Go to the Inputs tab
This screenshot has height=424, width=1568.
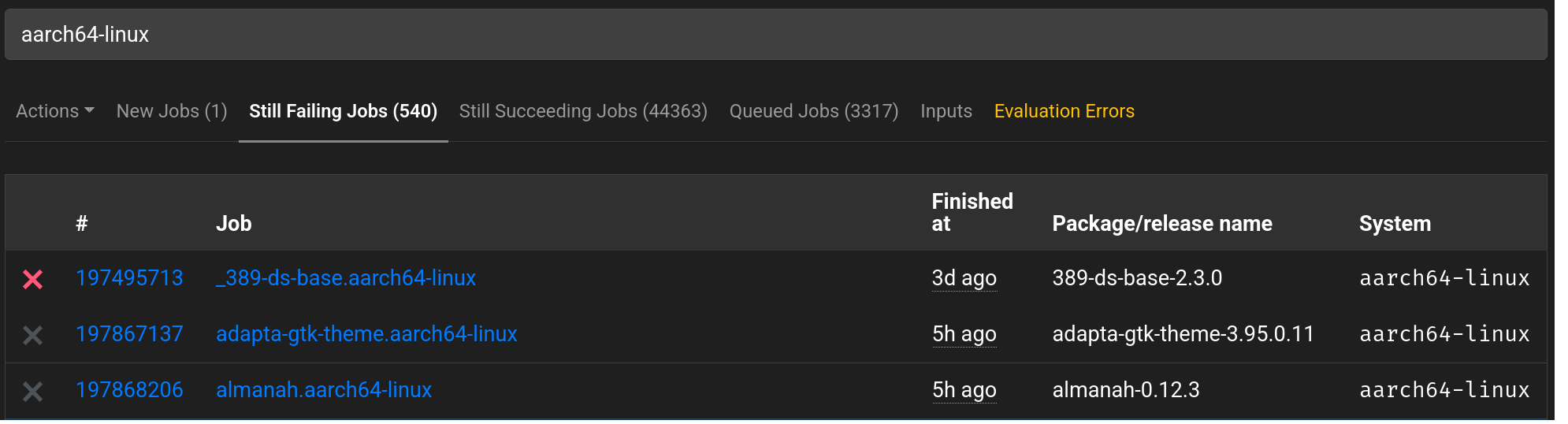click(x=946, y=111)
